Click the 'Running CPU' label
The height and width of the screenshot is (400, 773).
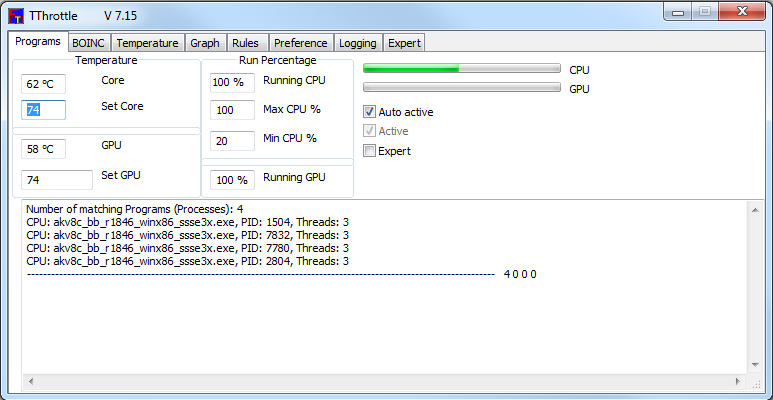pos(294,80)
